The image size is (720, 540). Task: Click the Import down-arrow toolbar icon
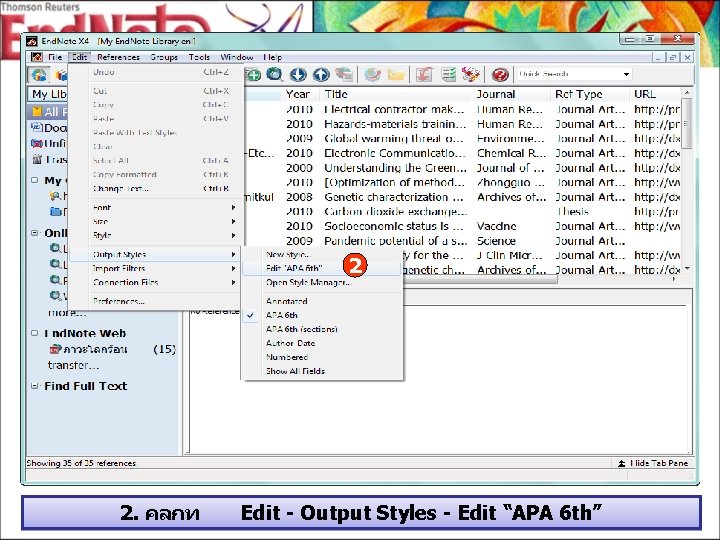point(298,74)
